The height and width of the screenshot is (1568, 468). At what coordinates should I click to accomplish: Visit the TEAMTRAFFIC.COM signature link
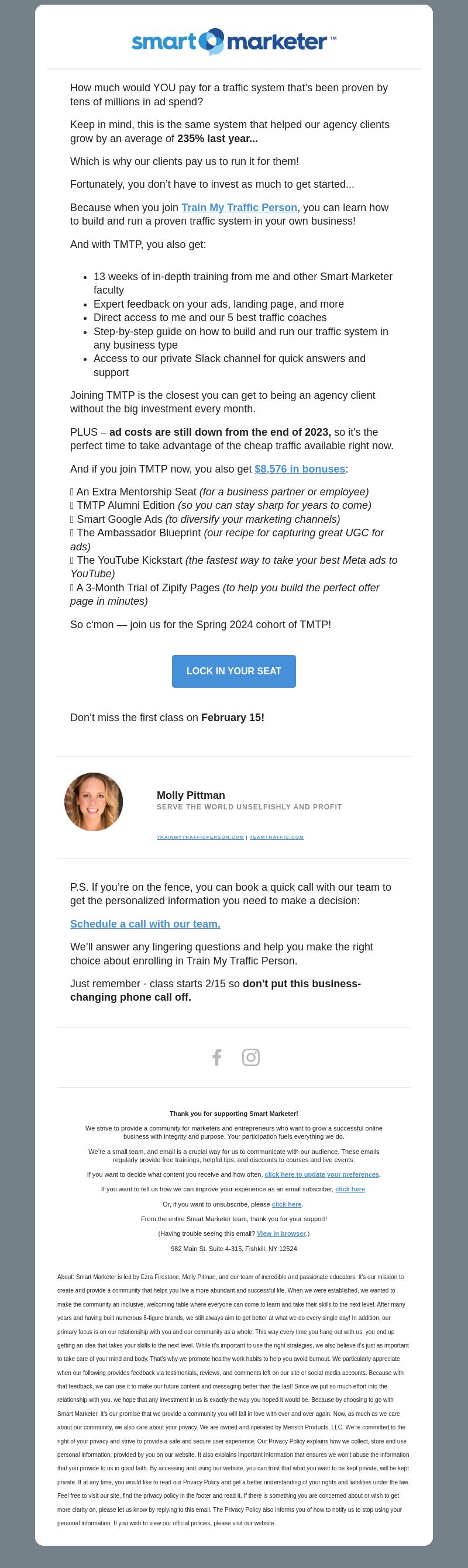tap(276, 837)
